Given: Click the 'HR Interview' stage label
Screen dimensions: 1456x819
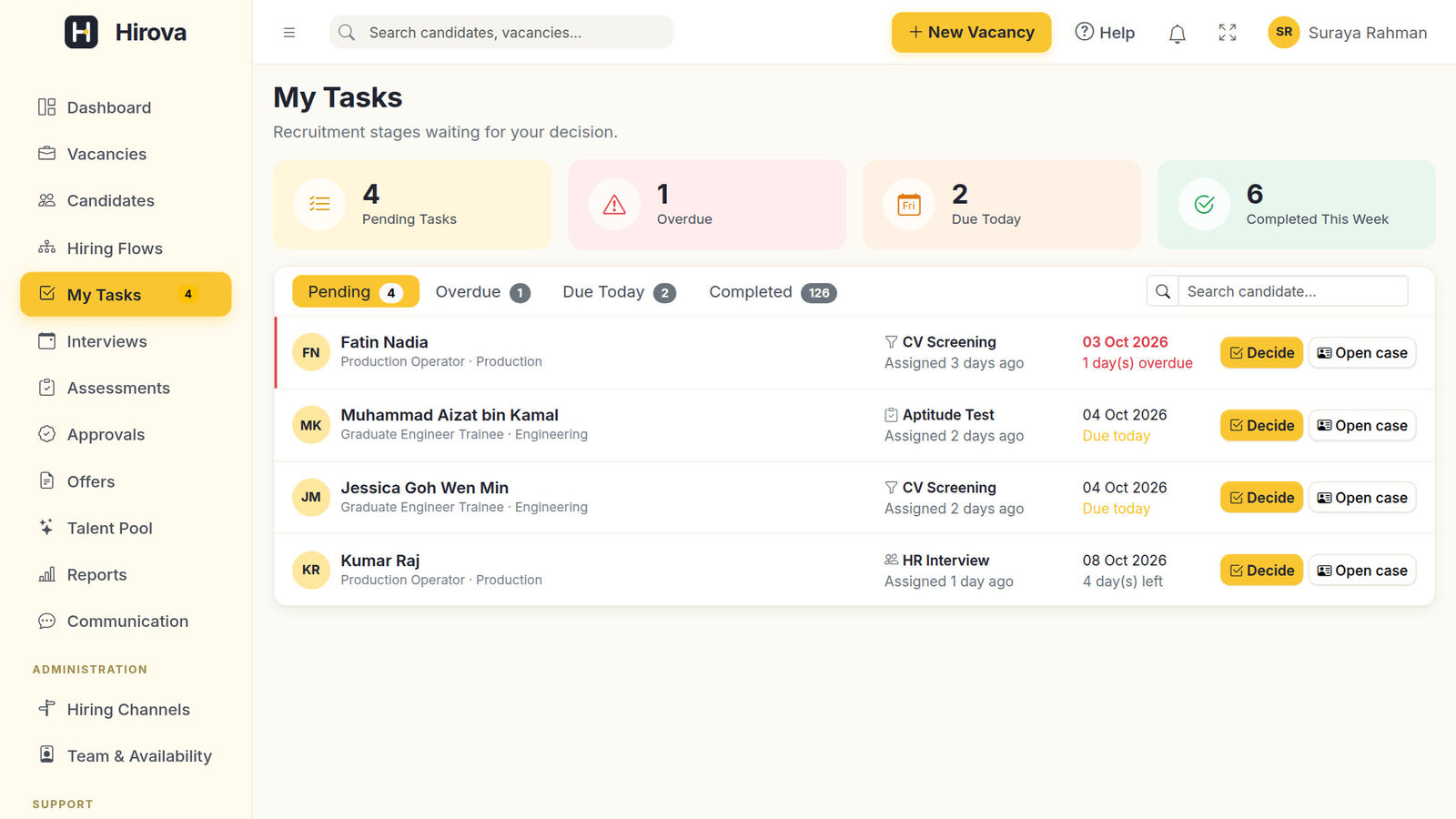Looking at the screenshot, I should 945,561.
